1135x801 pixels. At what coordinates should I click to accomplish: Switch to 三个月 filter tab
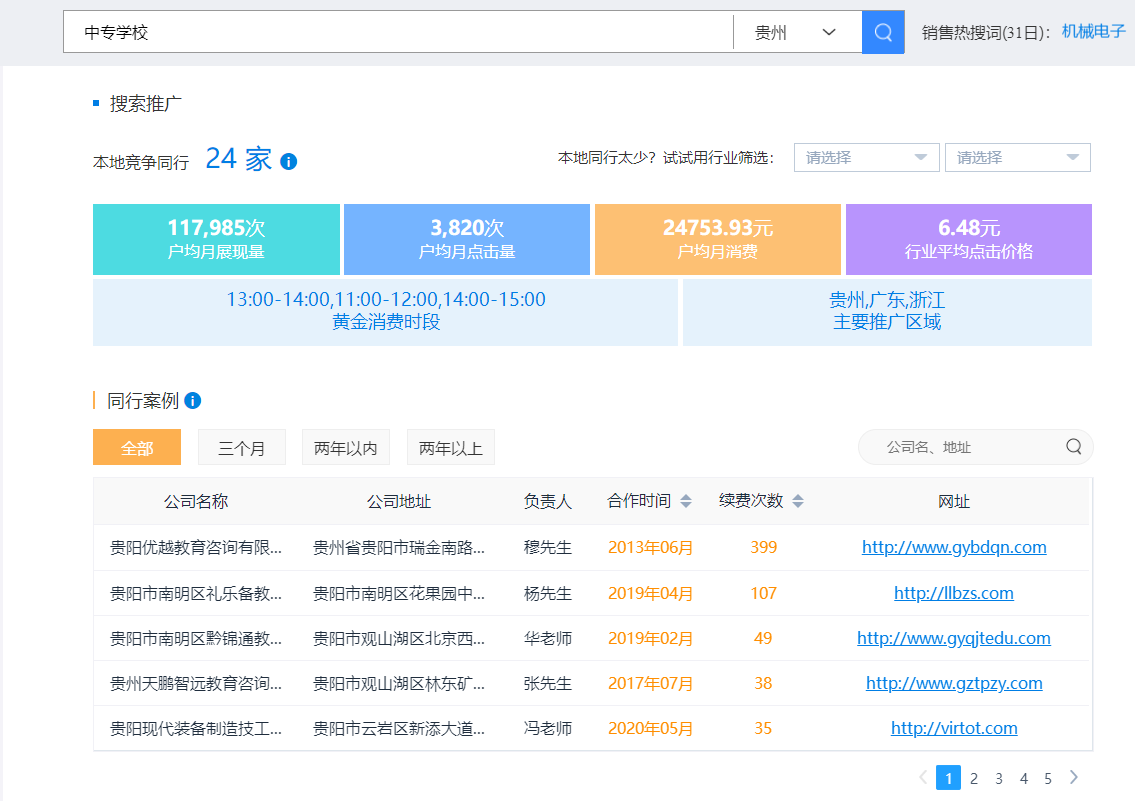click(x=242, y=448)
